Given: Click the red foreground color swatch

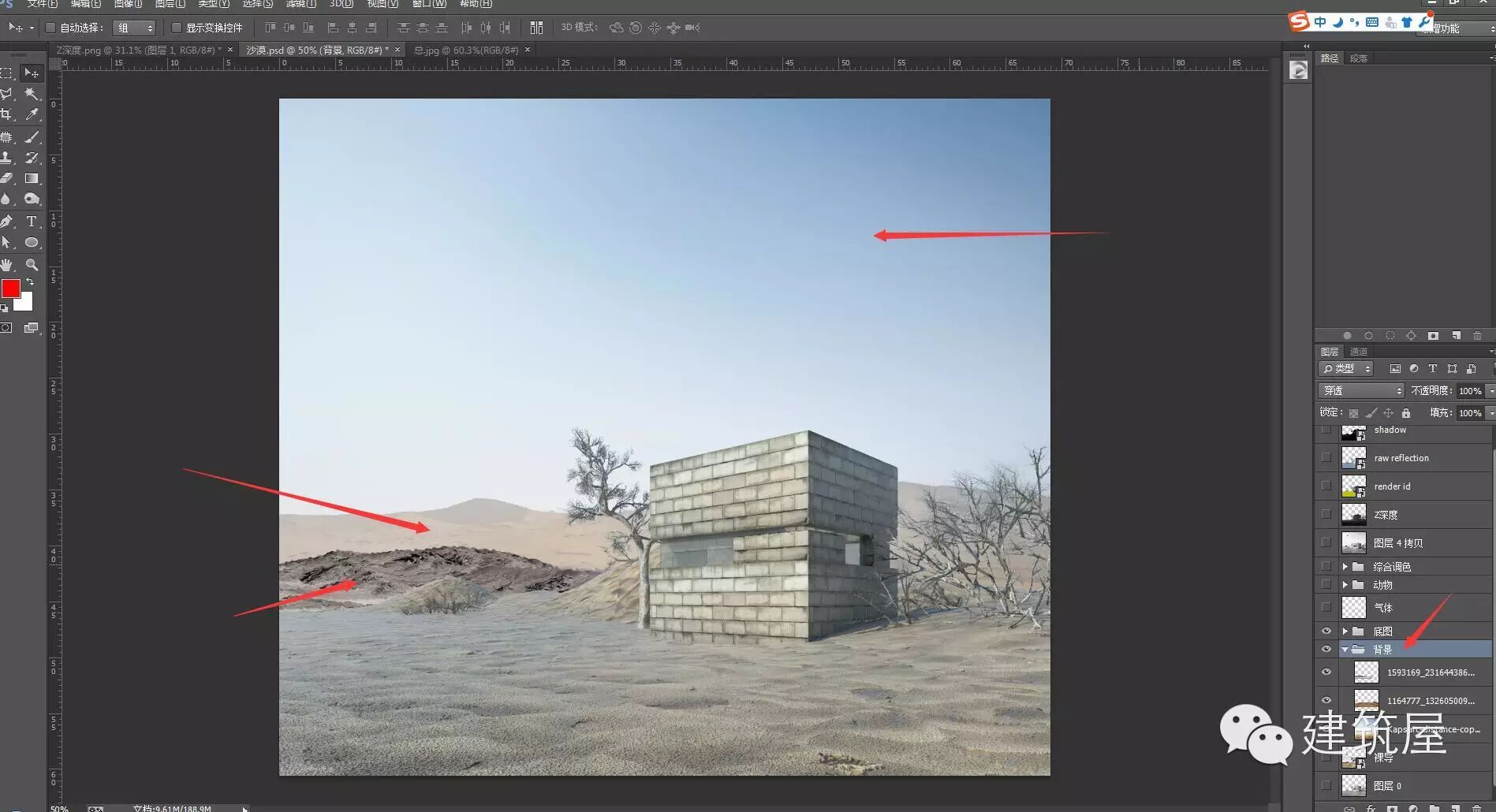Looking at the screenshot, I should [x=9, y=289].
